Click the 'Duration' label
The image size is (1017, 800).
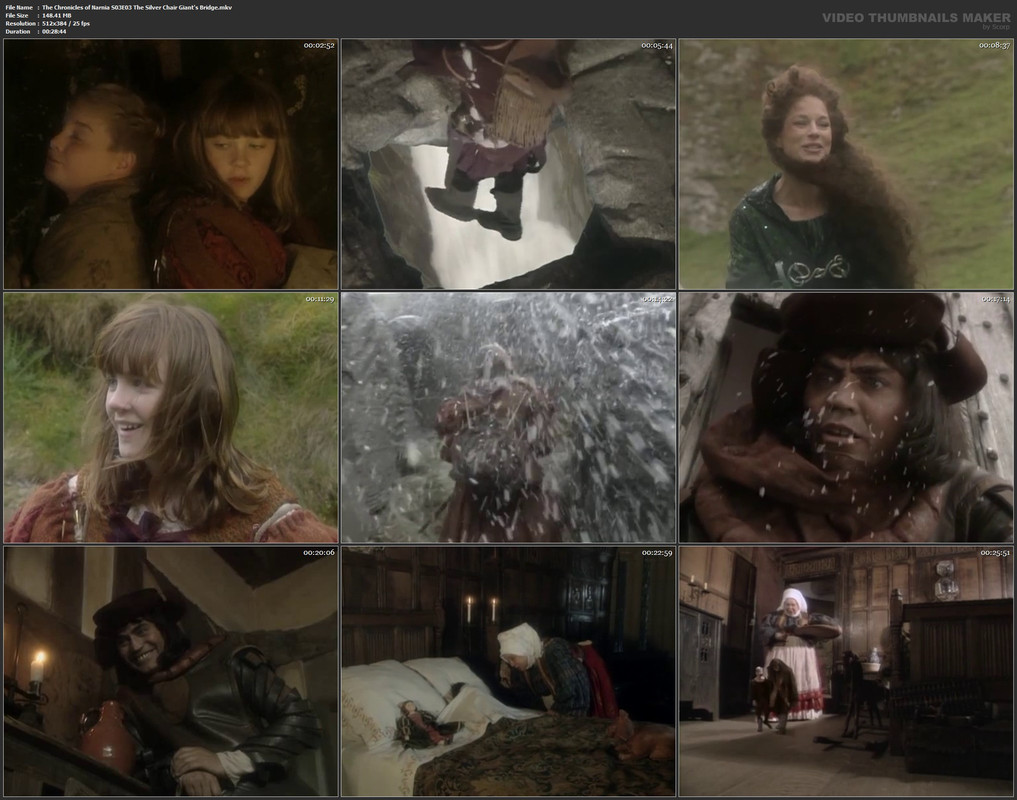18,31
